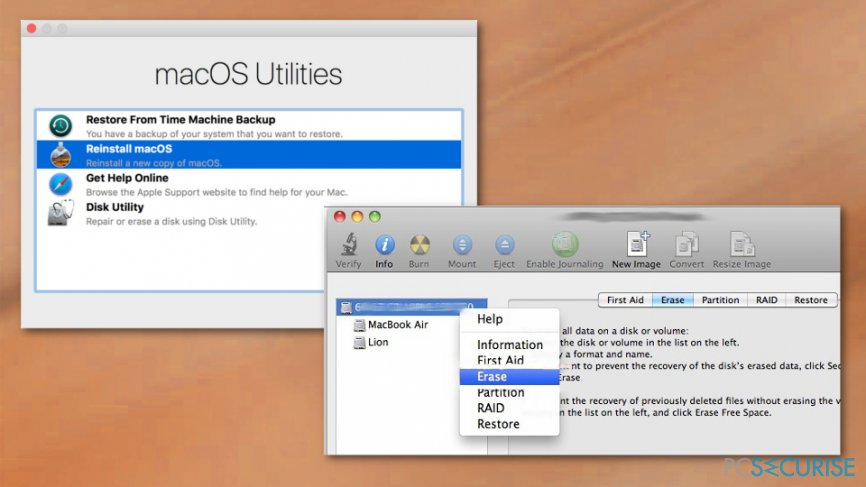Close the Disk Utility window with red button

(x=340, y=217)
